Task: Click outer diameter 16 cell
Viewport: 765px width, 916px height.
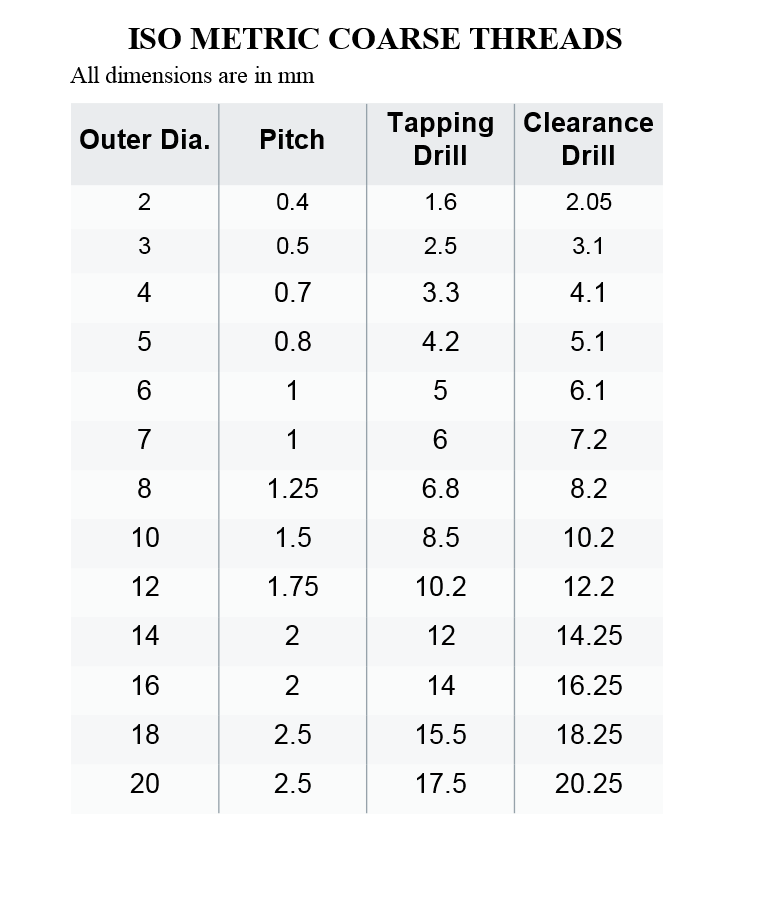Action: point(145,685)
